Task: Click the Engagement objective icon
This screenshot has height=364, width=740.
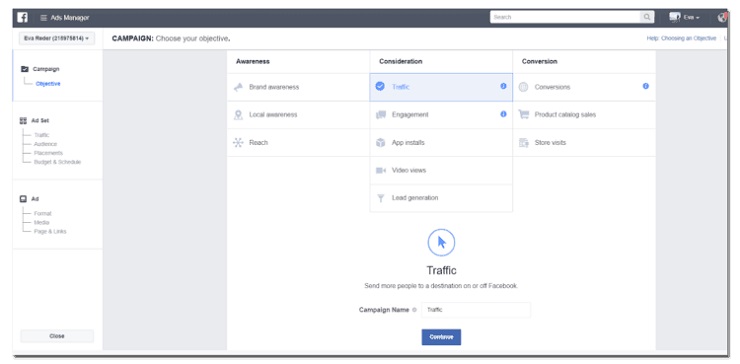Action: pos(381,115)
